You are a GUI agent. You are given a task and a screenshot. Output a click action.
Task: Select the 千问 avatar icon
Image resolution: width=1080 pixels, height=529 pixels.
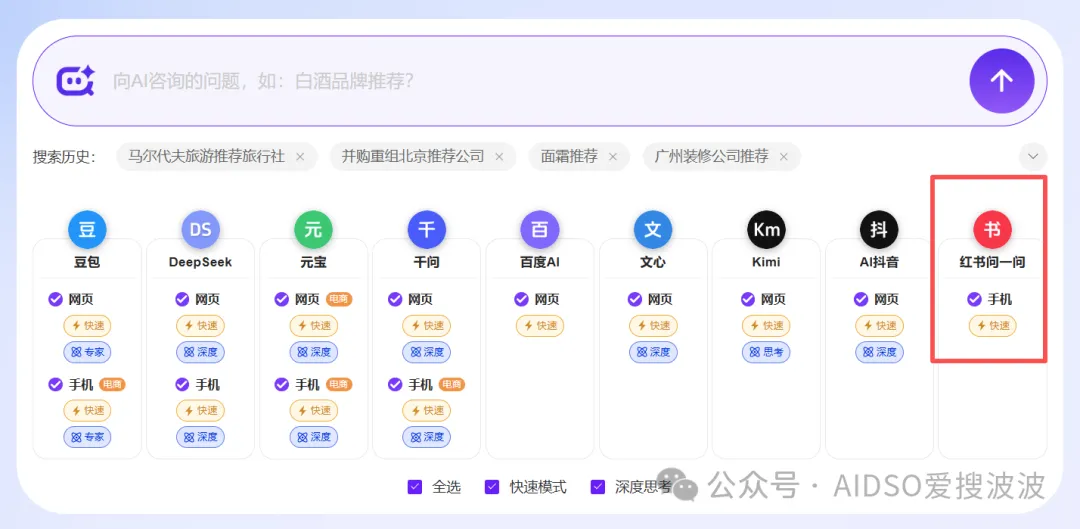point(426,229)
